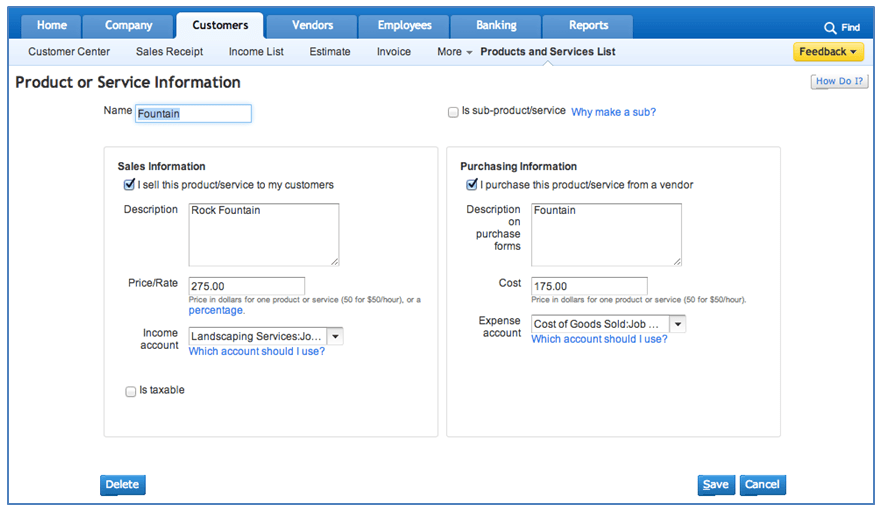Open Invoice from the submenu

(x=394, y=52)
